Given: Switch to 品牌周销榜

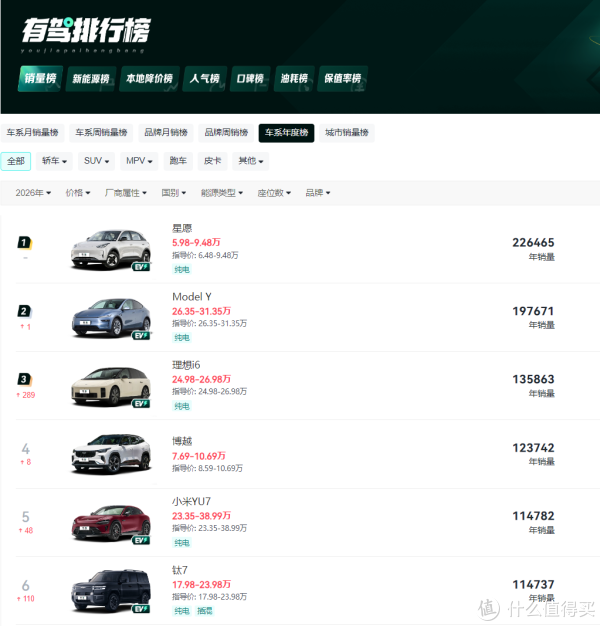Looking at the screenshot, I should [x=226, y=133].
